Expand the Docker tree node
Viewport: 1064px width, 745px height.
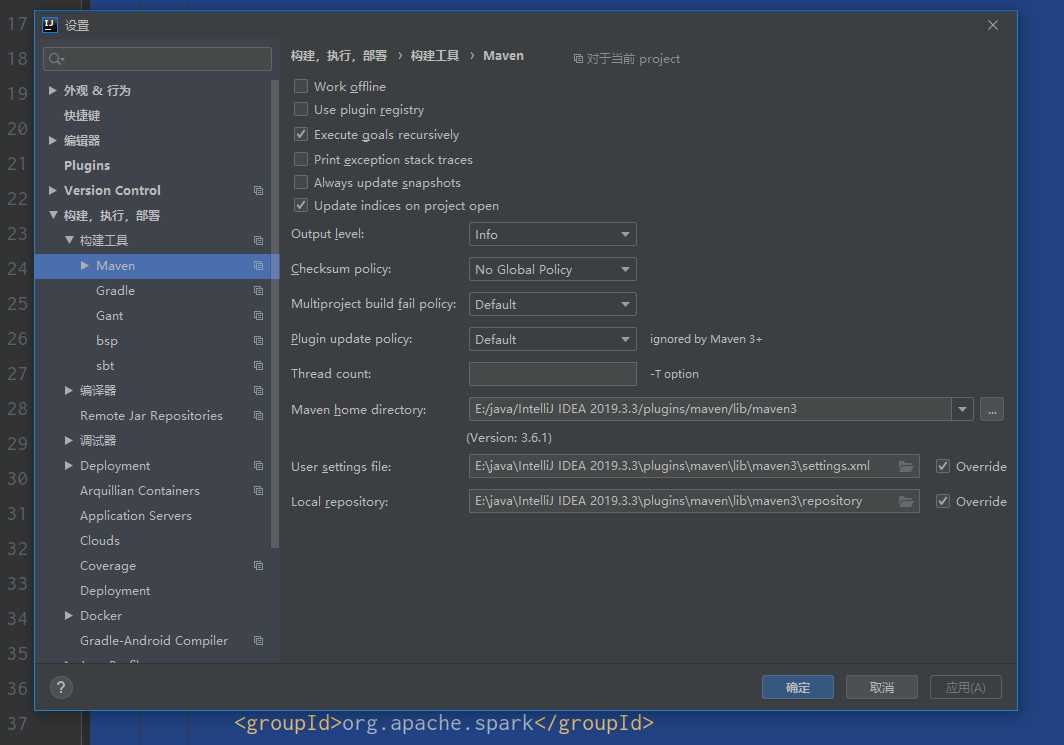(69, 615)
